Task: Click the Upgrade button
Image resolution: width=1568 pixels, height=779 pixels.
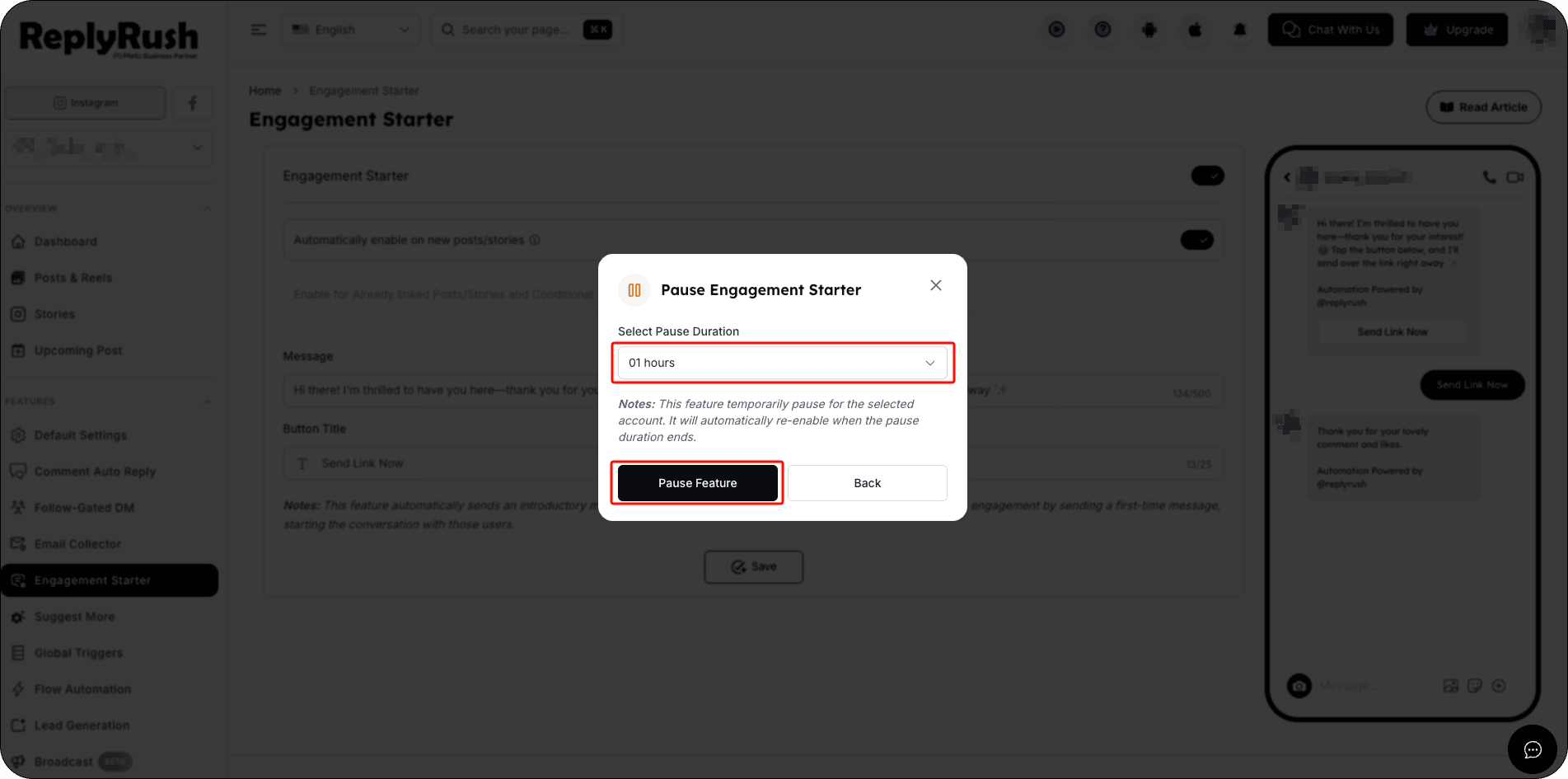Action: (1457, 30)
